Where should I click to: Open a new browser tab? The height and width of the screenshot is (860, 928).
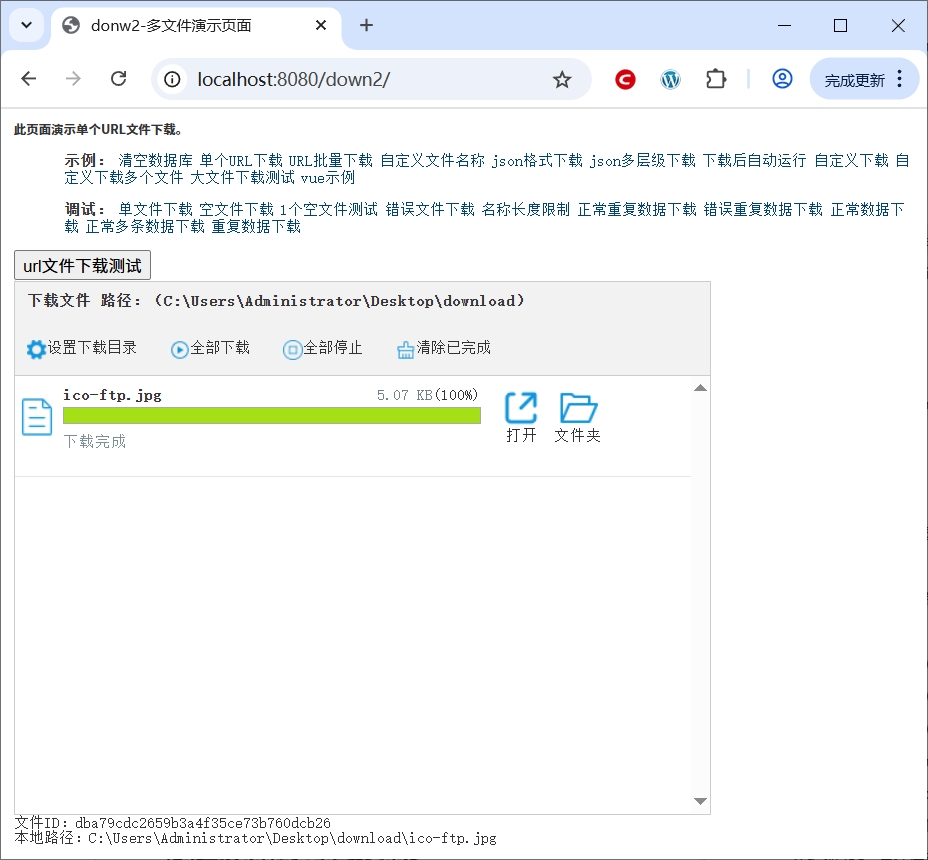coord(366,26)
